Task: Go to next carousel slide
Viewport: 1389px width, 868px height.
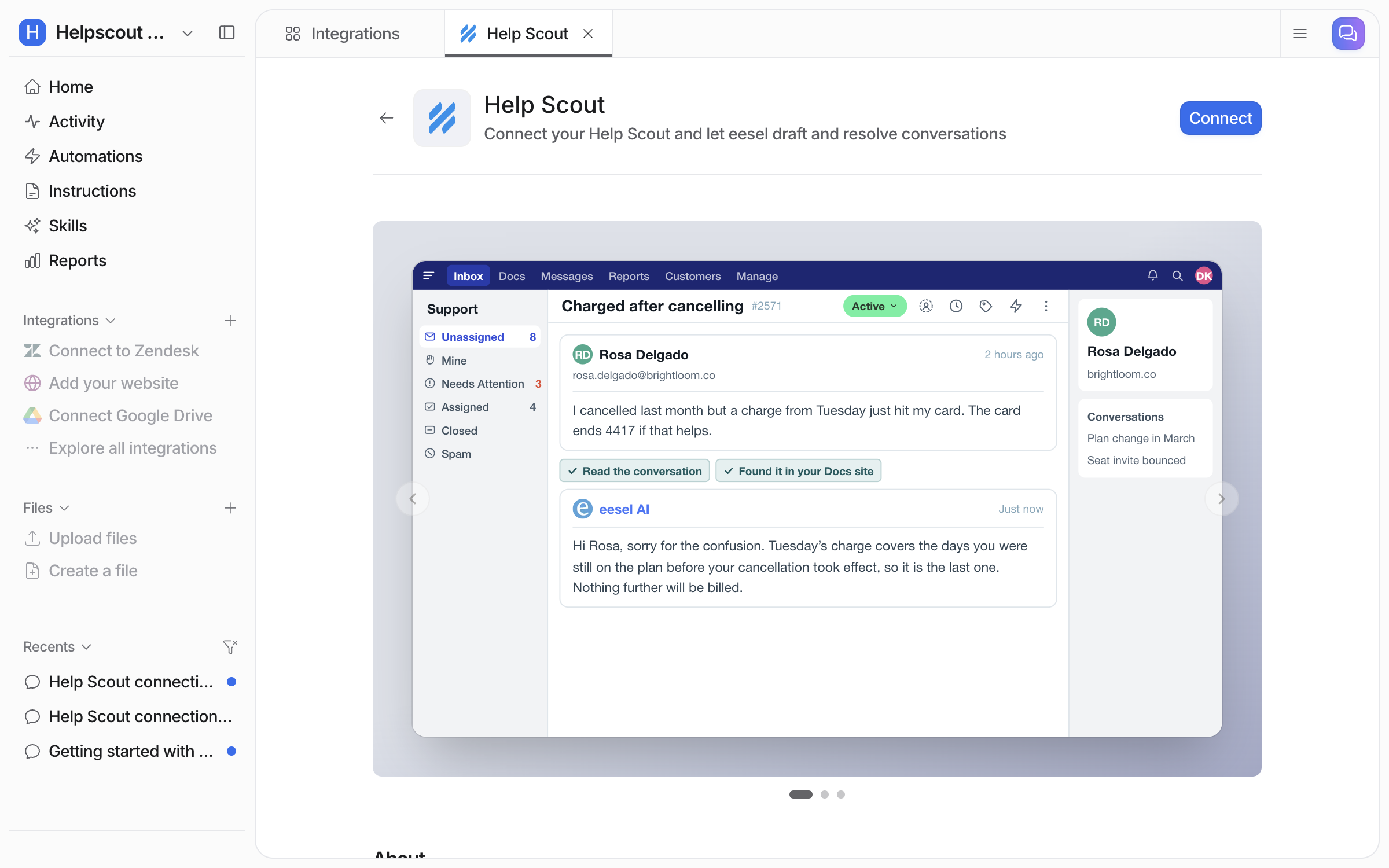Action: pyautogui.click(x=1222, y=499)
